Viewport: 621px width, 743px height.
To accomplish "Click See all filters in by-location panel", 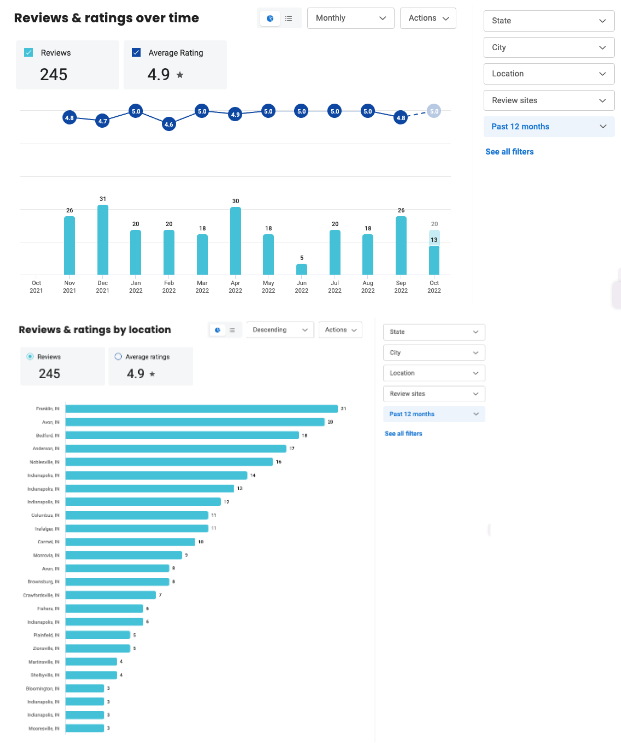I will [403, 434].
